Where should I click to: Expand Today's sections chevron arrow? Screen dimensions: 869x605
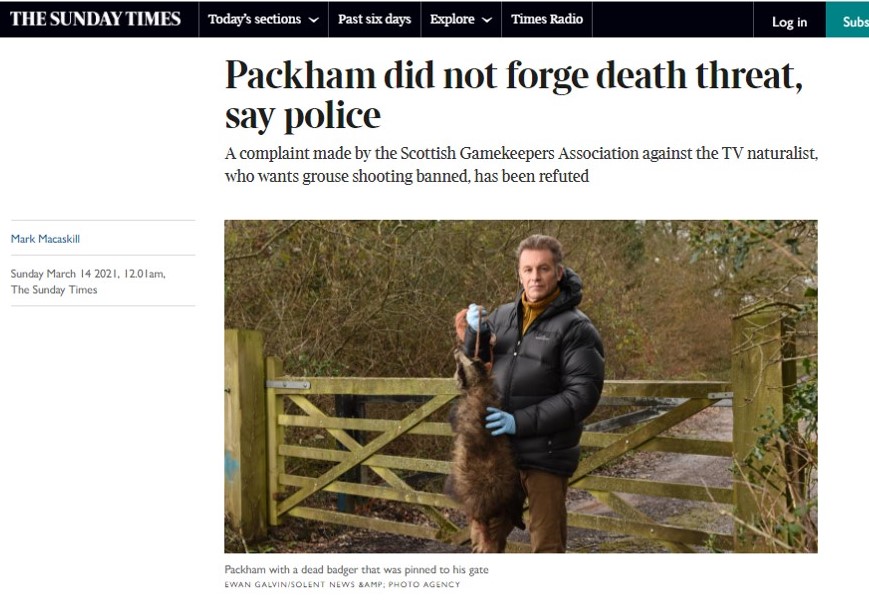coord(314,20)
